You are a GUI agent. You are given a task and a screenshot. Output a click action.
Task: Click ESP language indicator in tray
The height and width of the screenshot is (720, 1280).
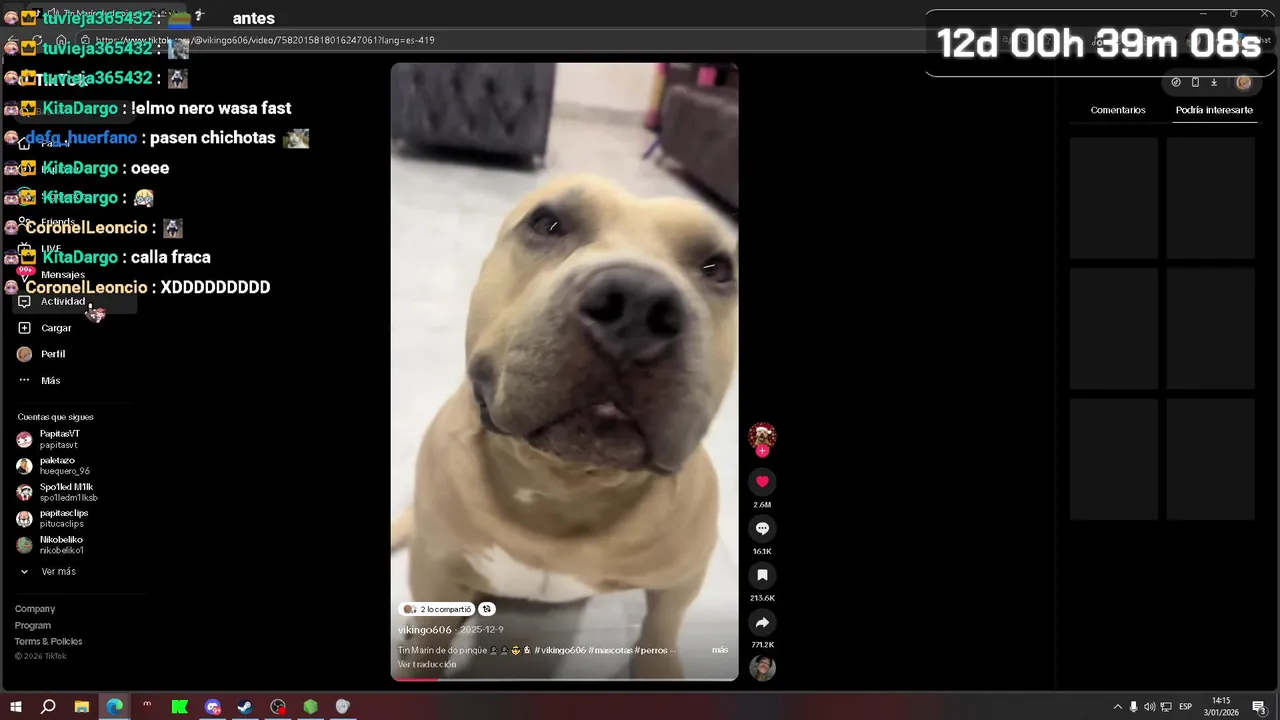pyautogui.click(x=1186, y=707)
